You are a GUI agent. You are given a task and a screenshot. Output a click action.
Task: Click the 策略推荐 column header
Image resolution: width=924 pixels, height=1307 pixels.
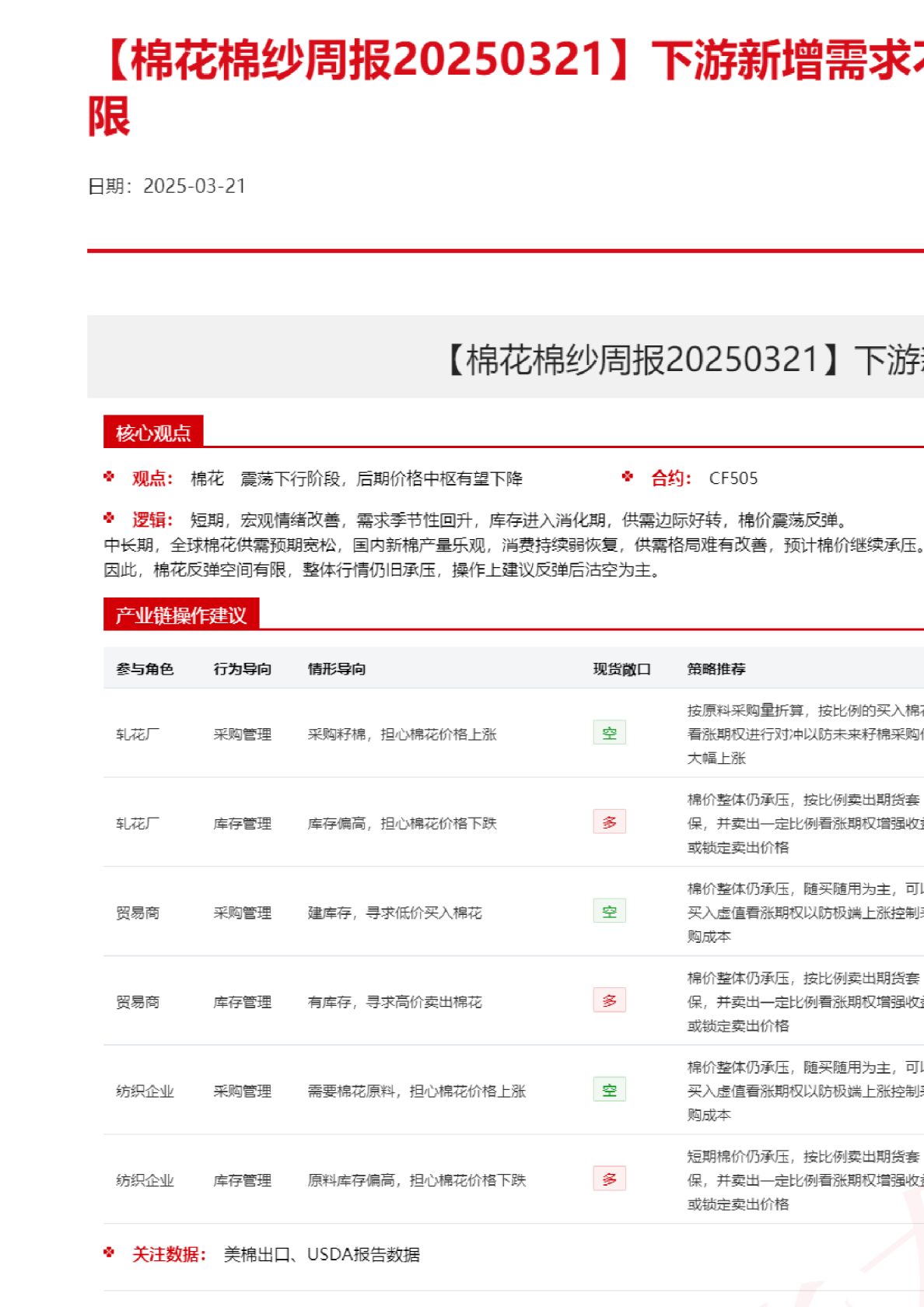tap(716, 669)
